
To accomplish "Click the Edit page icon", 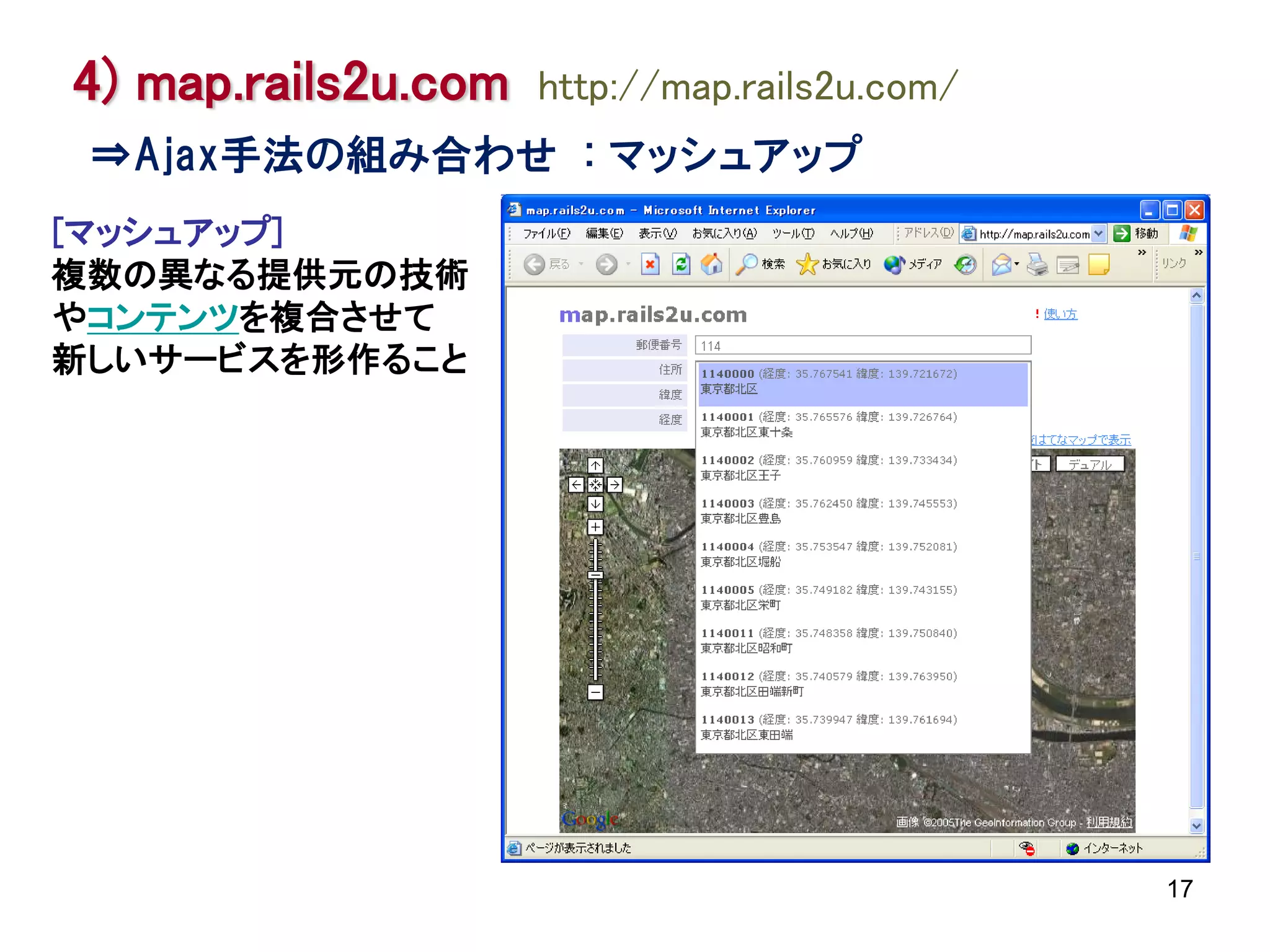I will [x=1068, y=265].
